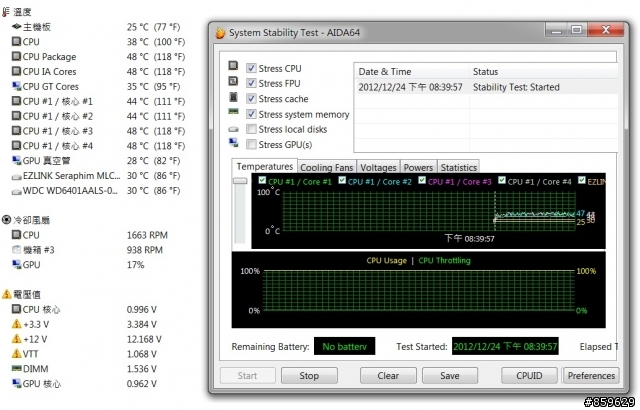This screenshot has height=410, width=640.
Task: Click the 0.996 V CPU core voltage value
Action: coord(142,309)
